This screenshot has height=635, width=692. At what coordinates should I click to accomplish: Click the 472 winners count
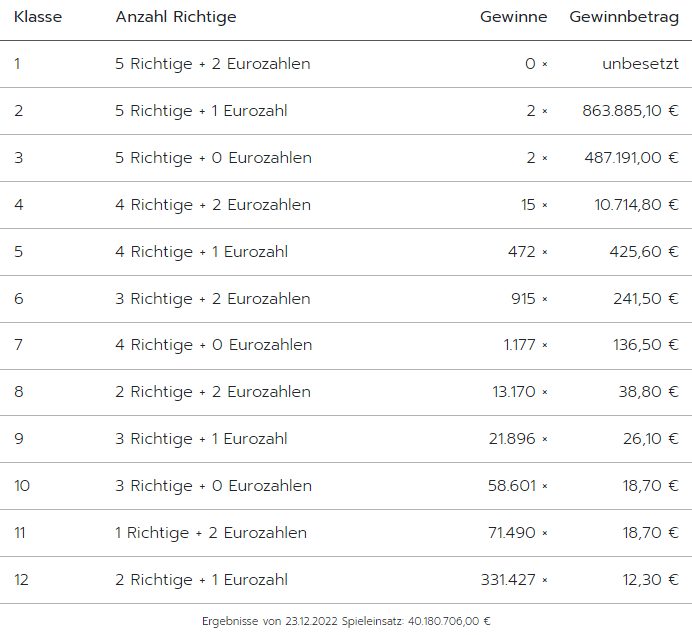point(522,252)
